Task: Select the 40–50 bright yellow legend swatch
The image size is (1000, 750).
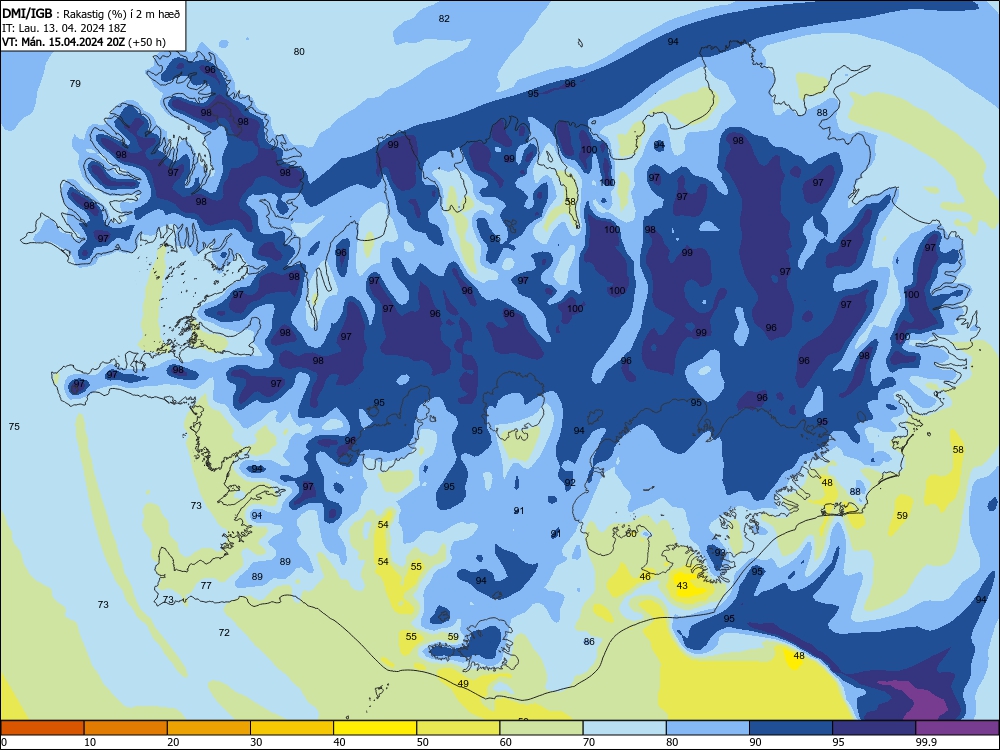Action: coord(375,728)
